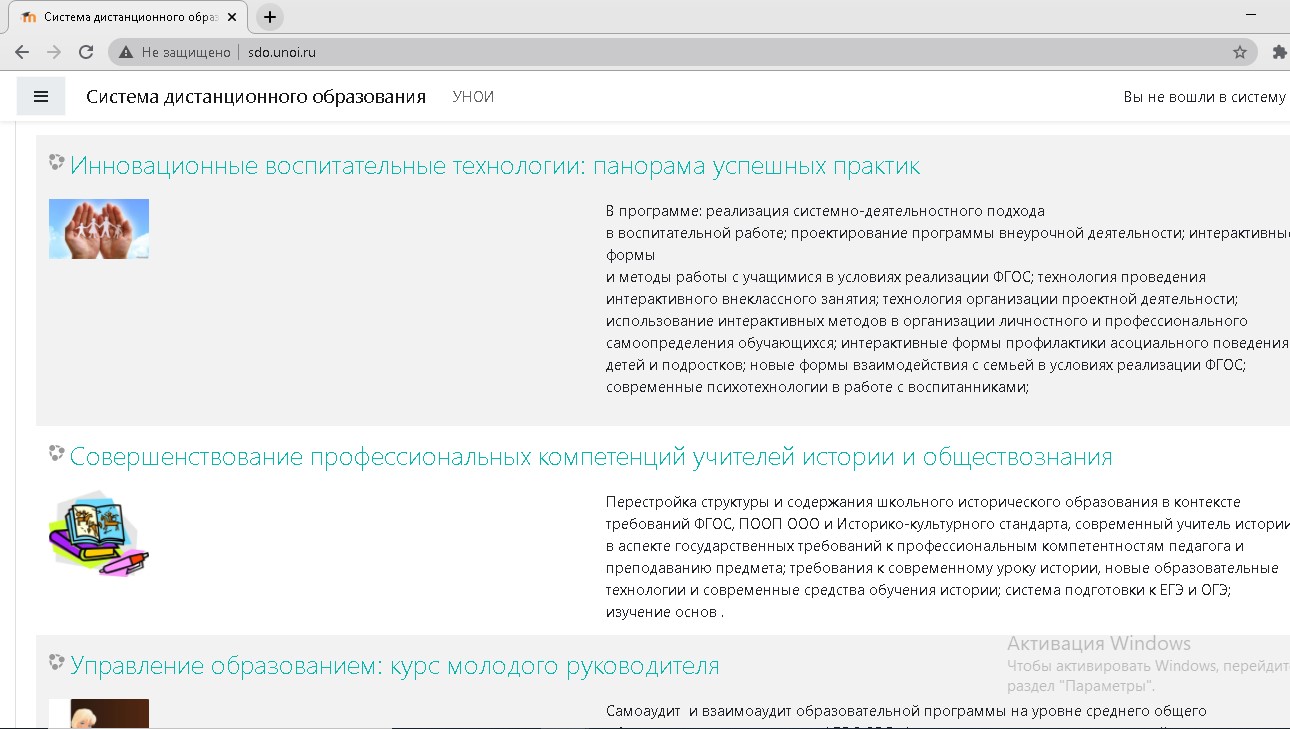Click course icon beside 'Управление образованием'
Image resolution: width=1290 pixels, height=729 pixels.
(57, 662)
